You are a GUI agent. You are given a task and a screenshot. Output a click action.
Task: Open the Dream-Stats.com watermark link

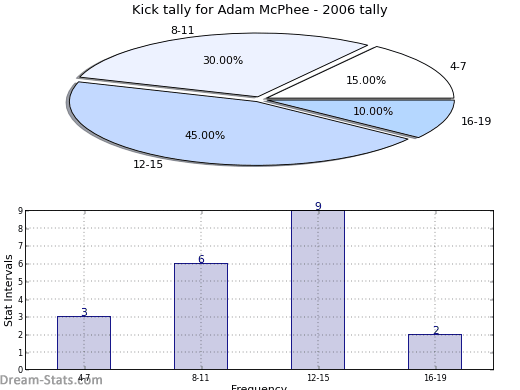pos(51,380)
